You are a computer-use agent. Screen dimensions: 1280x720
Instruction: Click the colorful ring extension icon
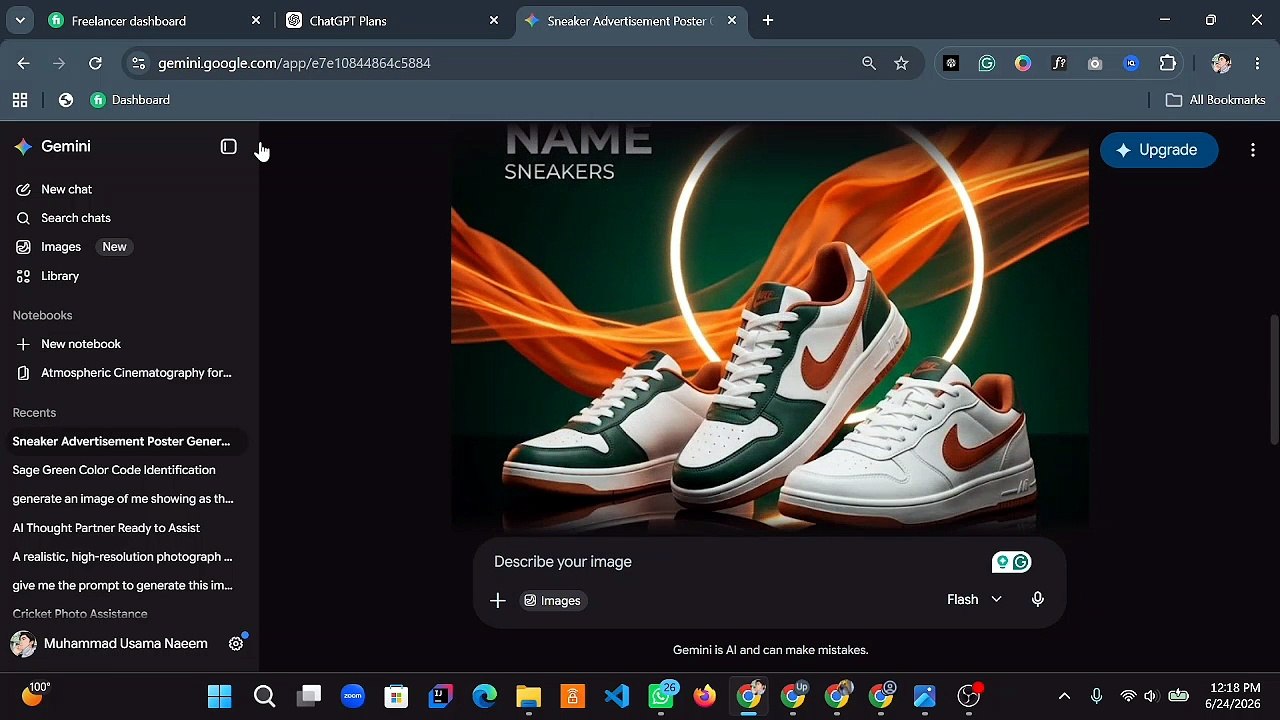click(1023, 63)
